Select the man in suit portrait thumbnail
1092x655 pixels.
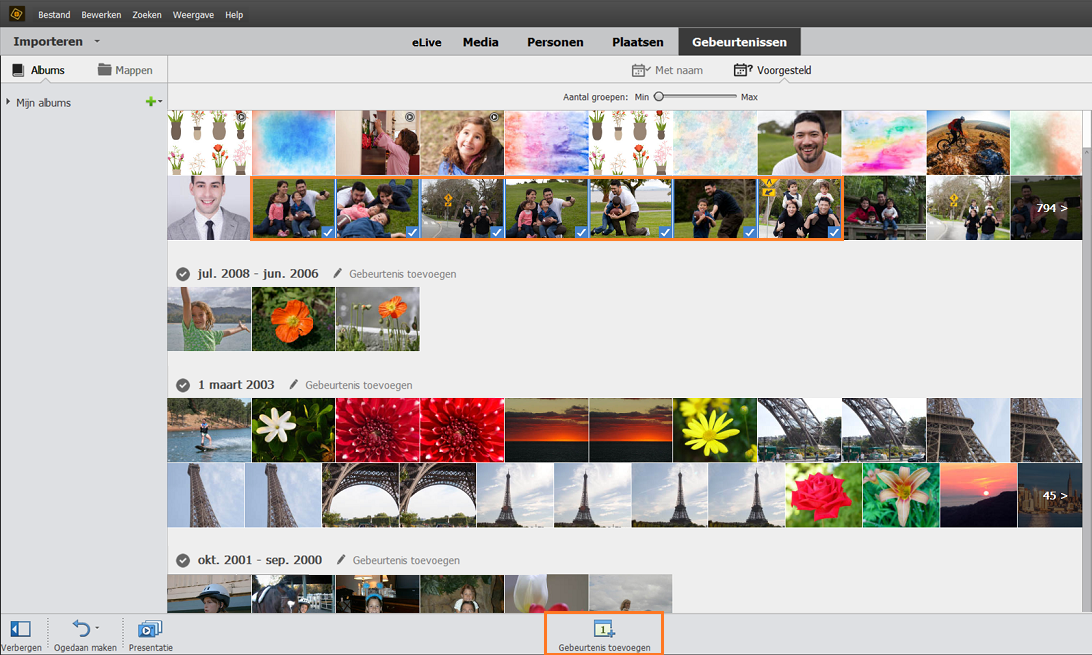[x=208, y=208]
